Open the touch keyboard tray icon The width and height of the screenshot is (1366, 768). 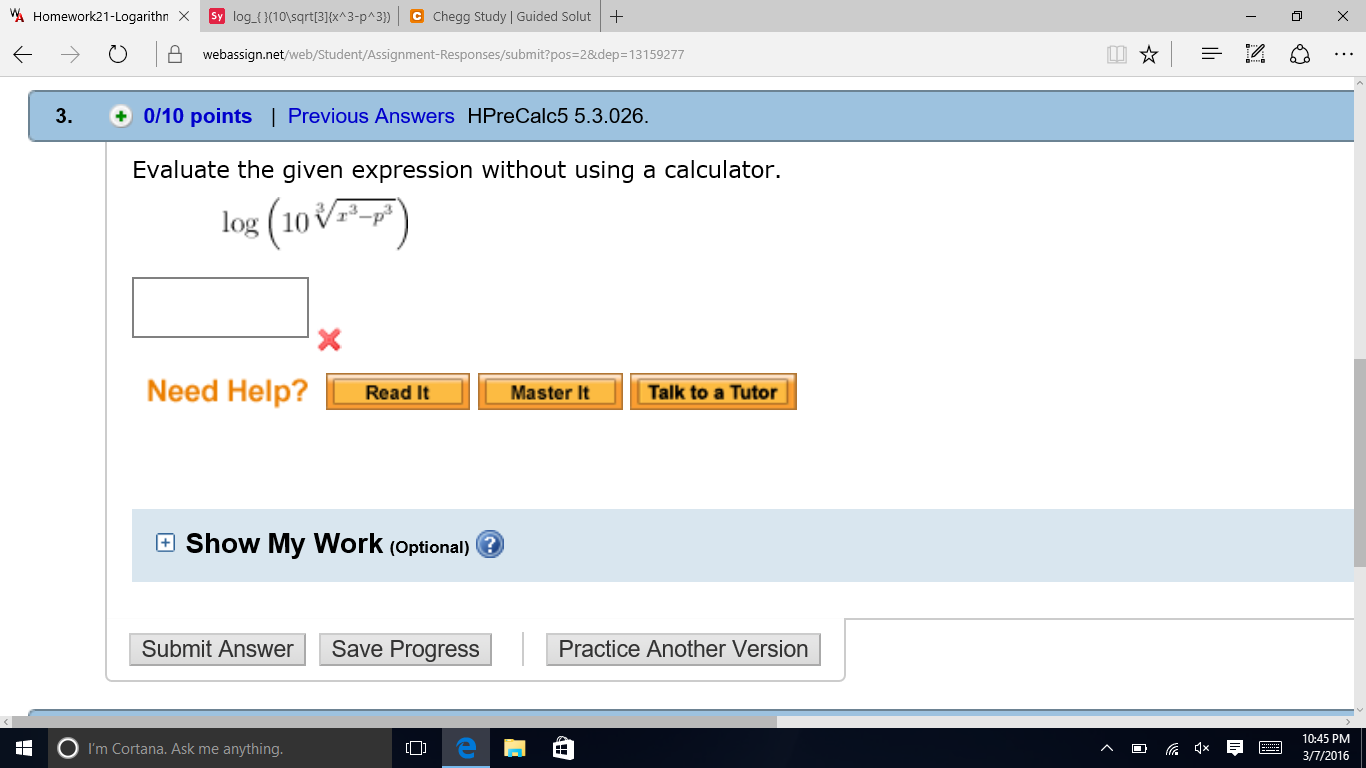point(1270,748)
